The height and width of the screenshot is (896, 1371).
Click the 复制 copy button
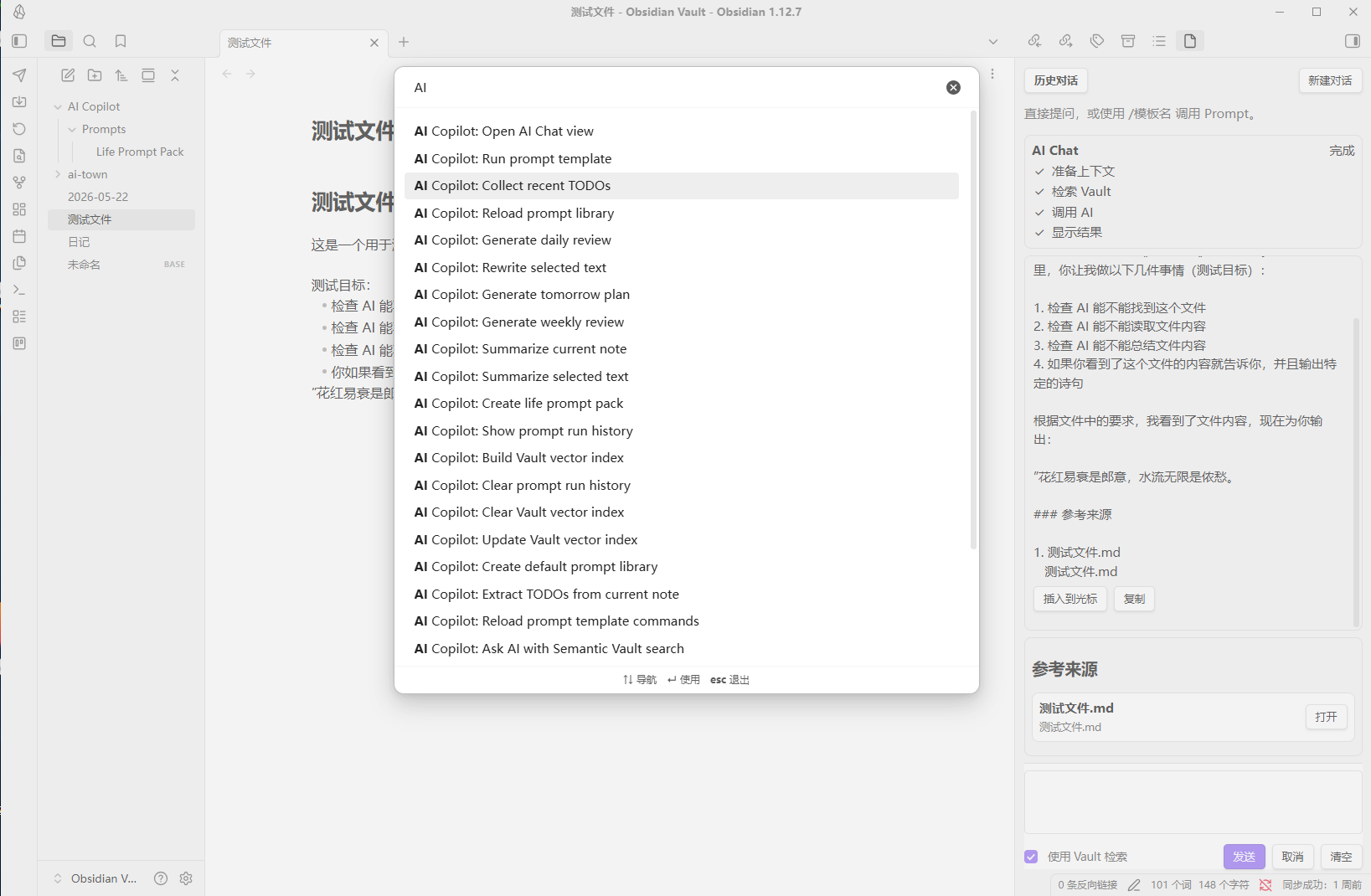1134,599
